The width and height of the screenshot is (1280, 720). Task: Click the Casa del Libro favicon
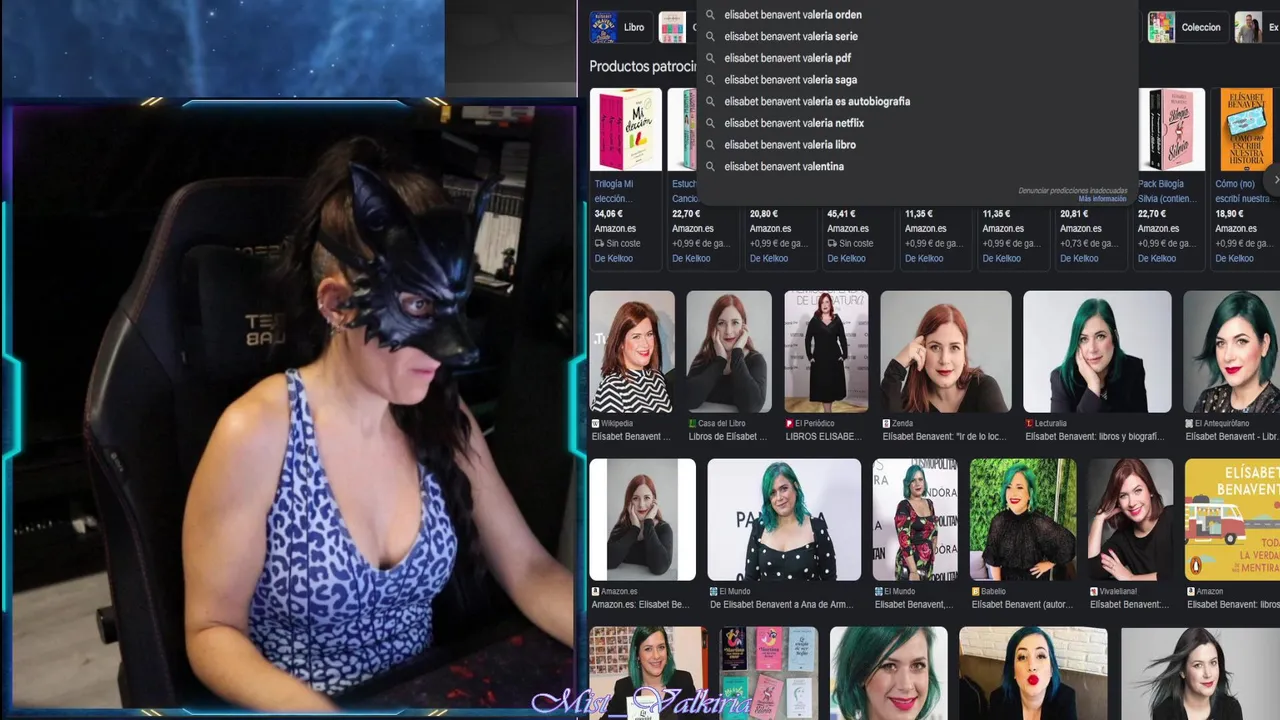point(692,424)
